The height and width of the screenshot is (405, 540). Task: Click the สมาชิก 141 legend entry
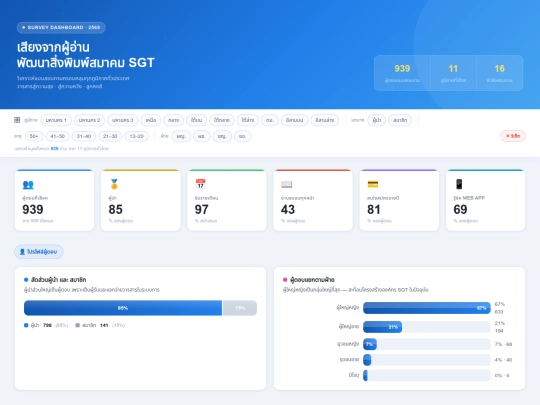[100, 325]
